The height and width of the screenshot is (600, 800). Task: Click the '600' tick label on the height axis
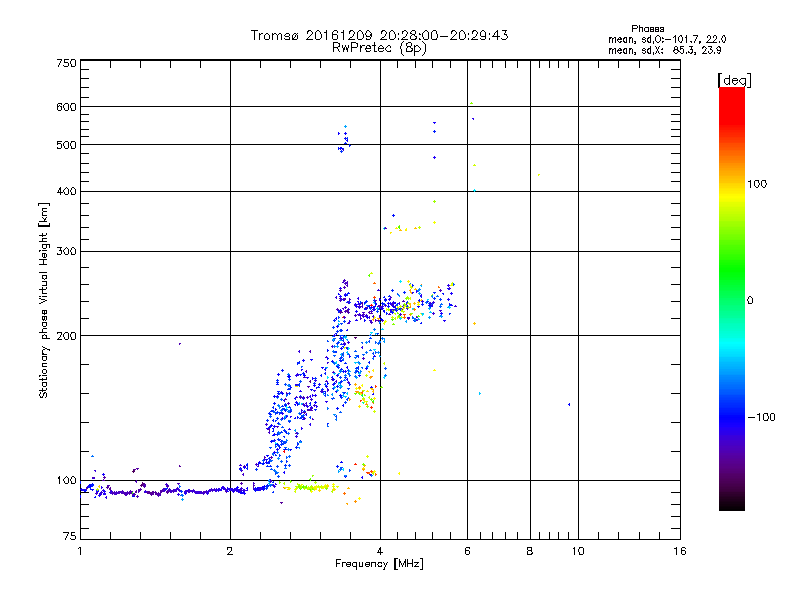tap(66, 107)
